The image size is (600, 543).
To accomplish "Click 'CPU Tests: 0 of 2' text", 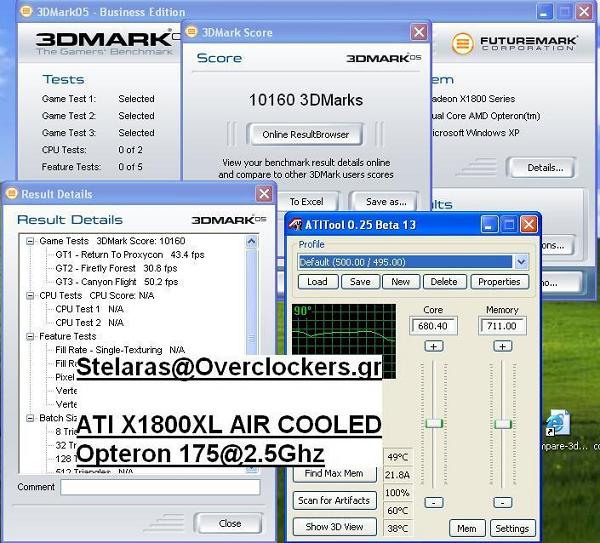I will point(92,150).
